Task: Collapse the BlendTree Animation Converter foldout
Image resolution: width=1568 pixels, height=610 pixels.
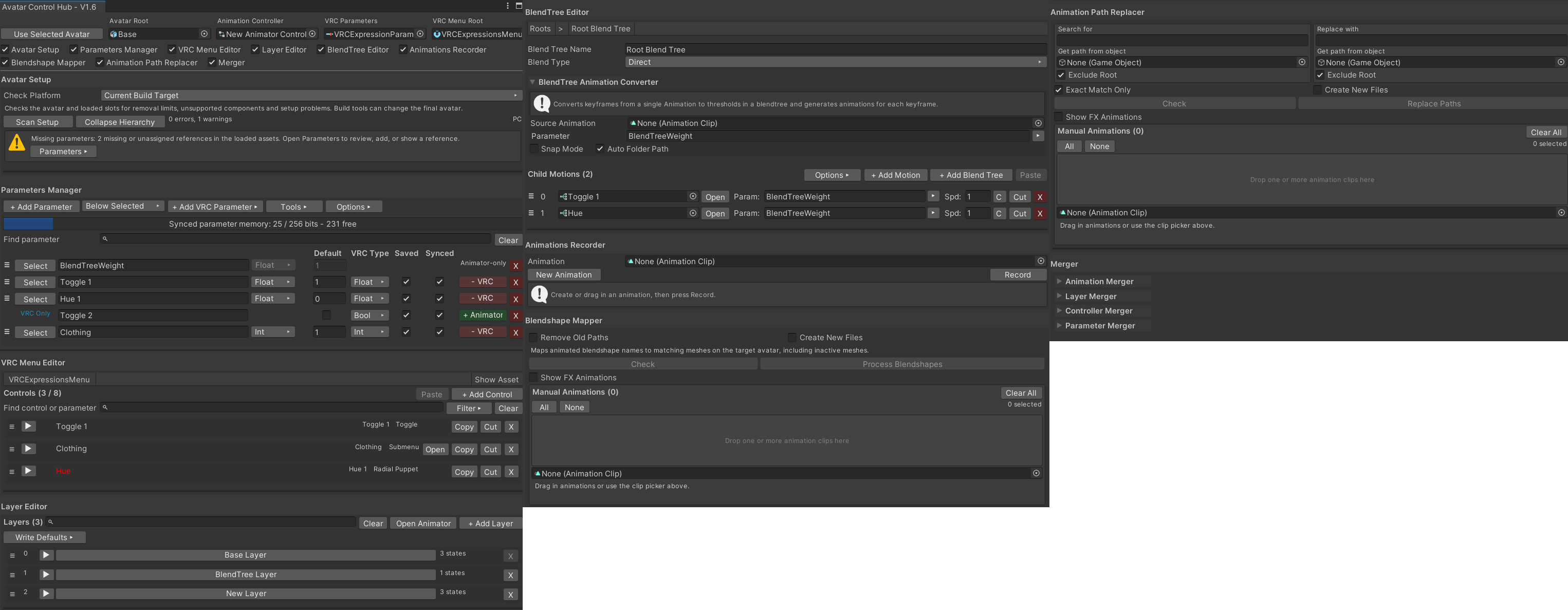Action: coord(532,82)
